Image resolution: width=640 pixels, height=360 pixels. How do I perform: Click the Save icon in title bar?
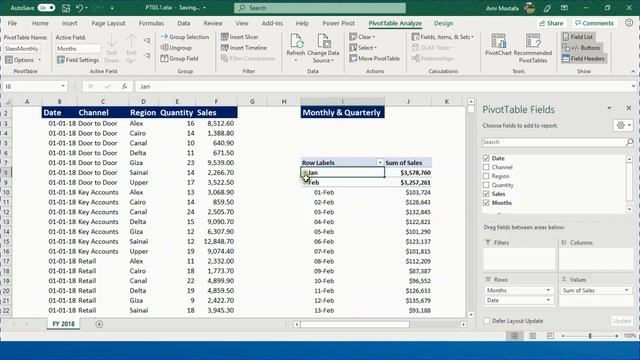(x=66, y=8)
